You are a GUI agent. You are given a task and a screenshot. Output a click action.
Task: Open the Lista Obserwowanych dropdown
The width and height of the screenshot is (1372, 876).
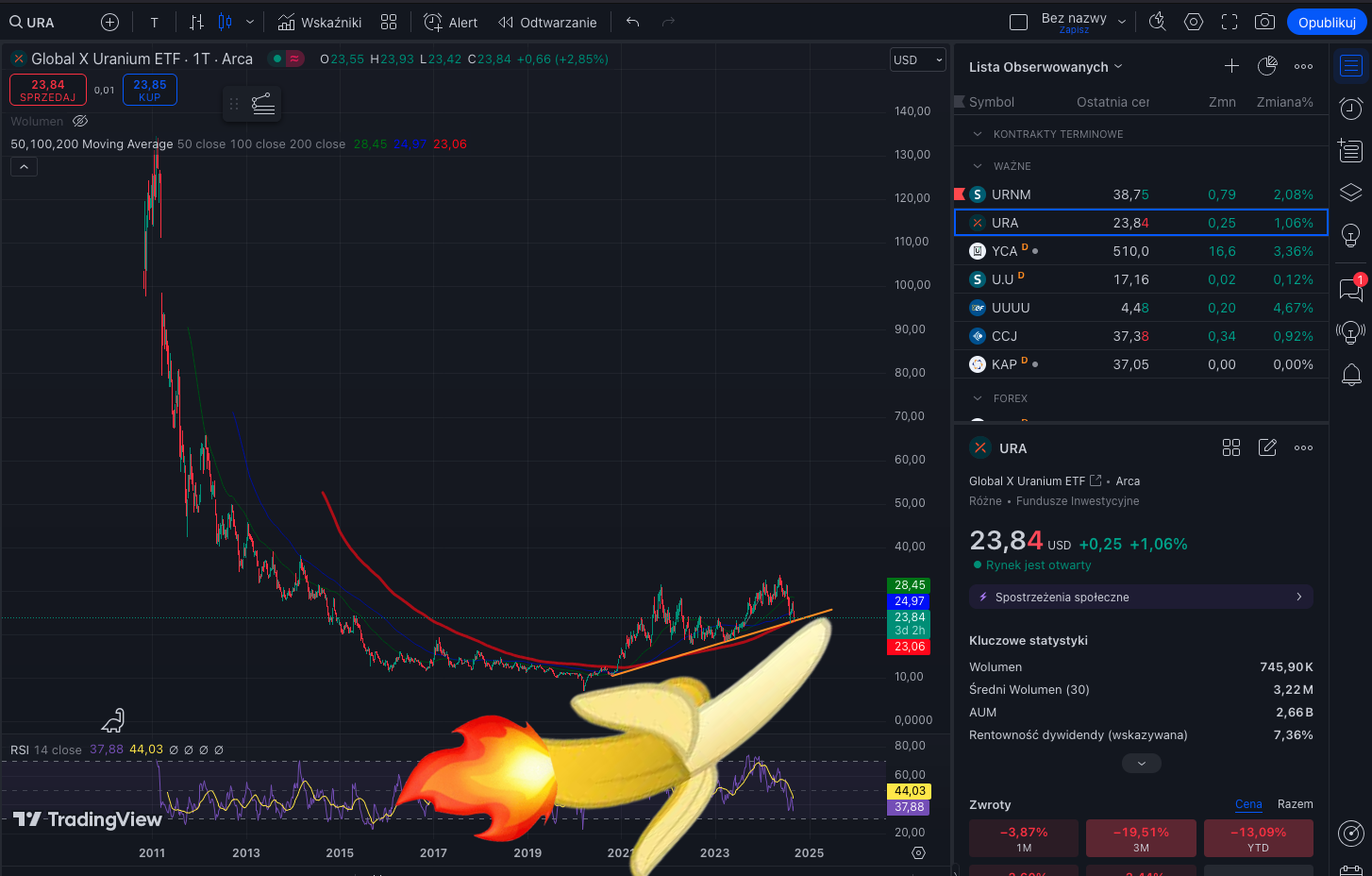tap(1046, 67)
